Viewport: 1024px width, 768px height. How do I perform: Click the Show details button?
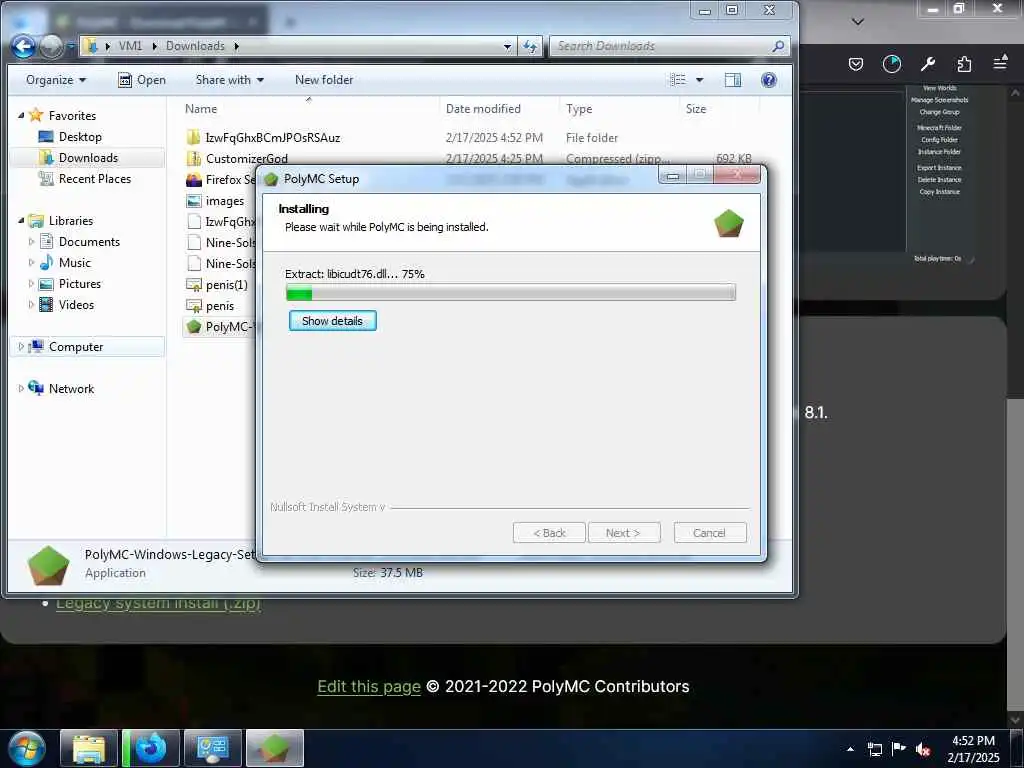332,321
